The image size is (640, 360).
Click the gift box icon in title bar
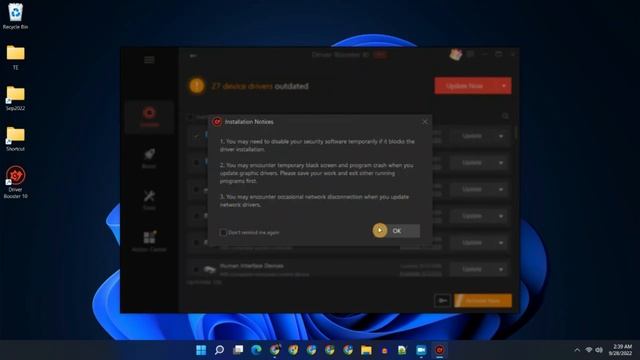point(456,54)
